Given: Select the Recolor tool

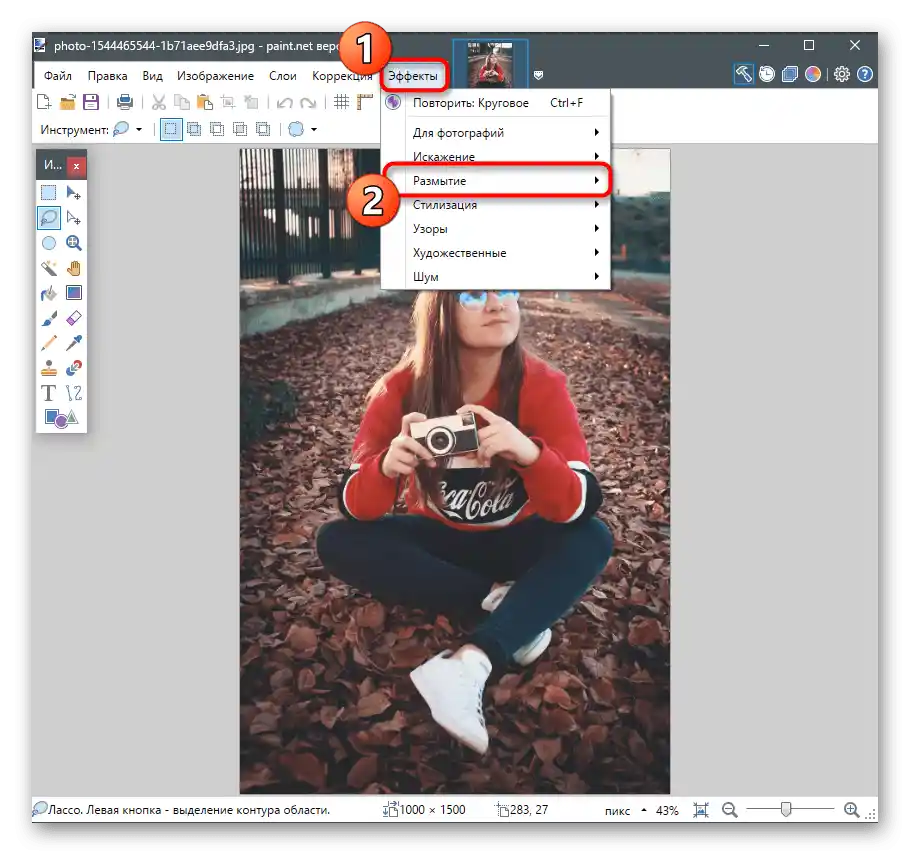Looking at the screenshot, I should 74,368.
